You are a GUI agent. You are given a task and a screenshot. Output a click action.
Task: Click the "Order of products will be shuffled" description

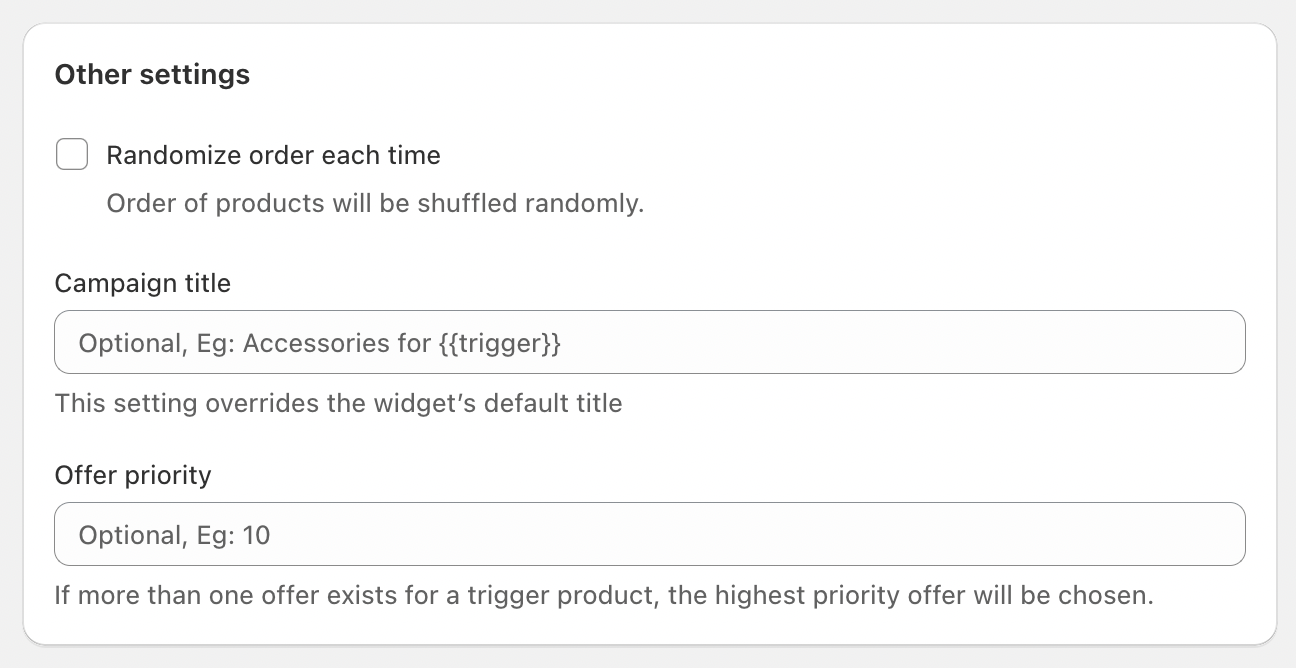click(374, 204)
